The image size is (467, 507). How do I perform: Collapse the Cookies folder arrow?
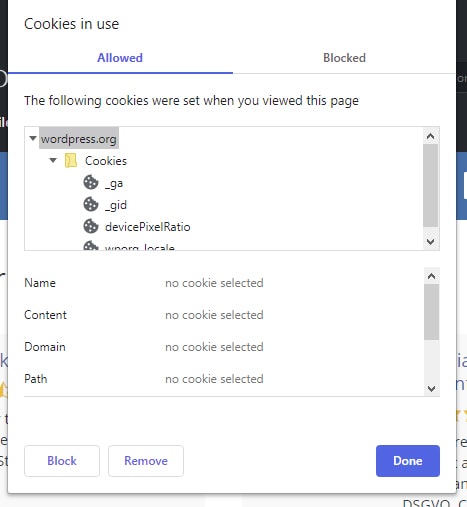(x=53, y=160)
